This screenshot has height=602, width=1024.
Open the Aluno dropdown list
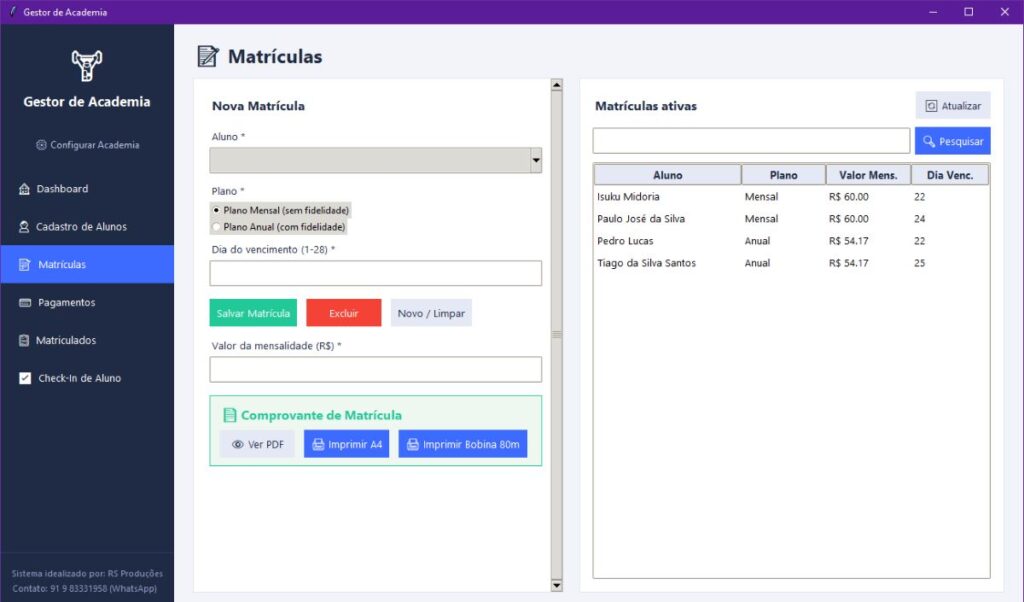pyautogui.click(x=536, y=160)
